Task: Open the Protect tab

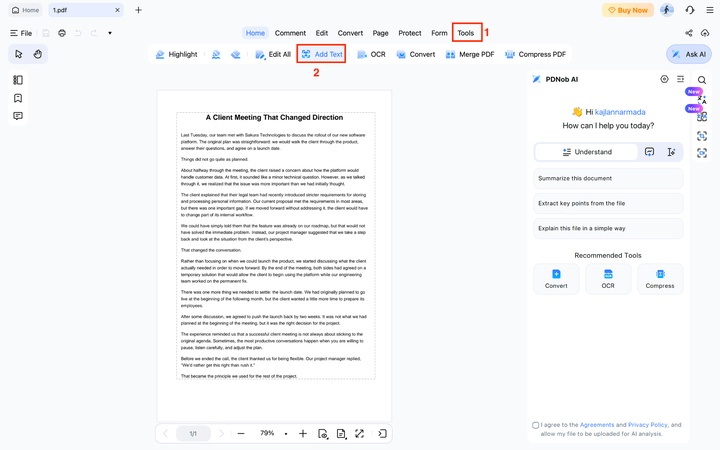Action: pyautogui.click(x=410, y=33)
